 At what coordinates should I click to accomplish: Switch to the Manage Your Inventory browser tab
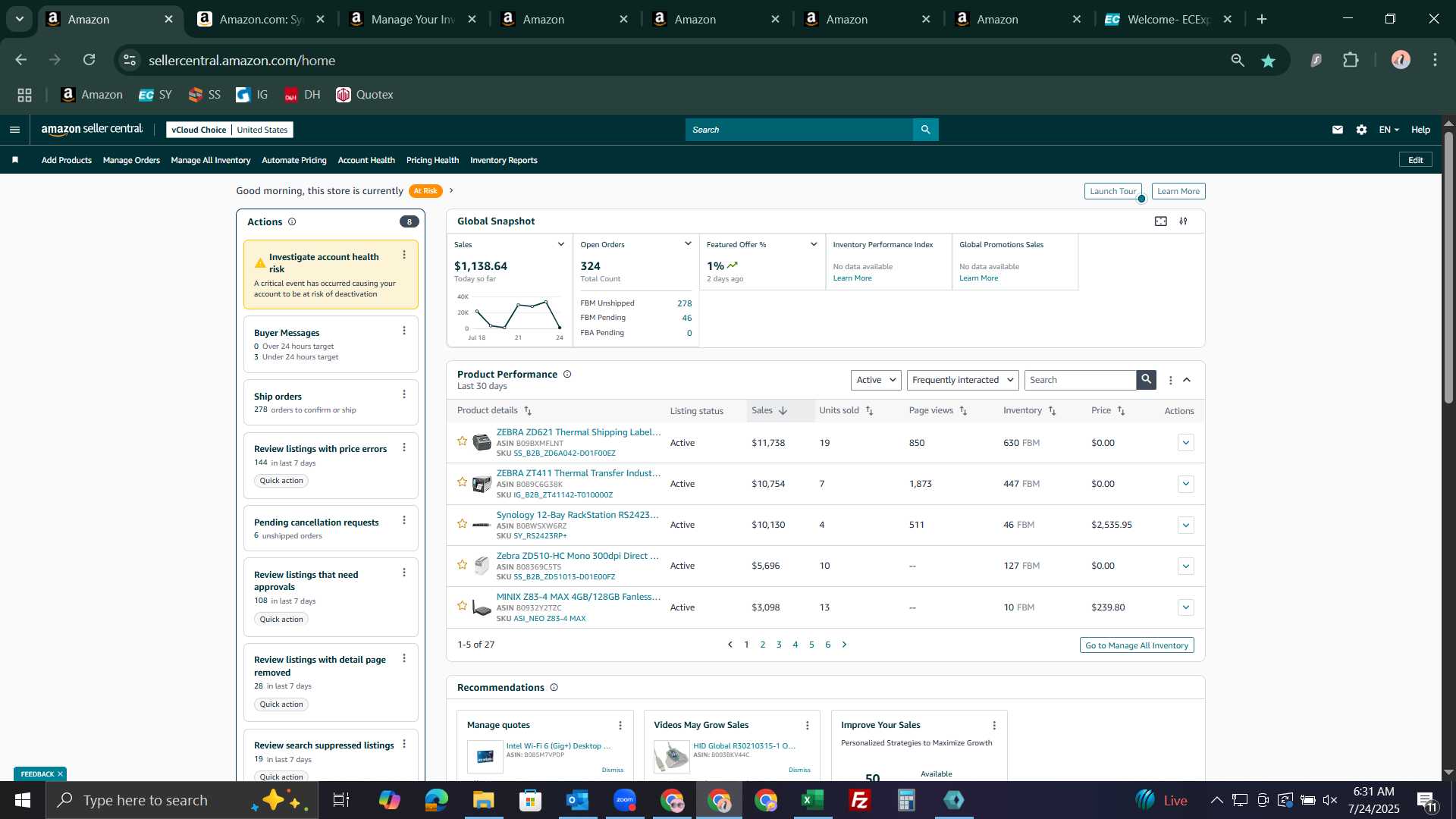coord(413,19)
